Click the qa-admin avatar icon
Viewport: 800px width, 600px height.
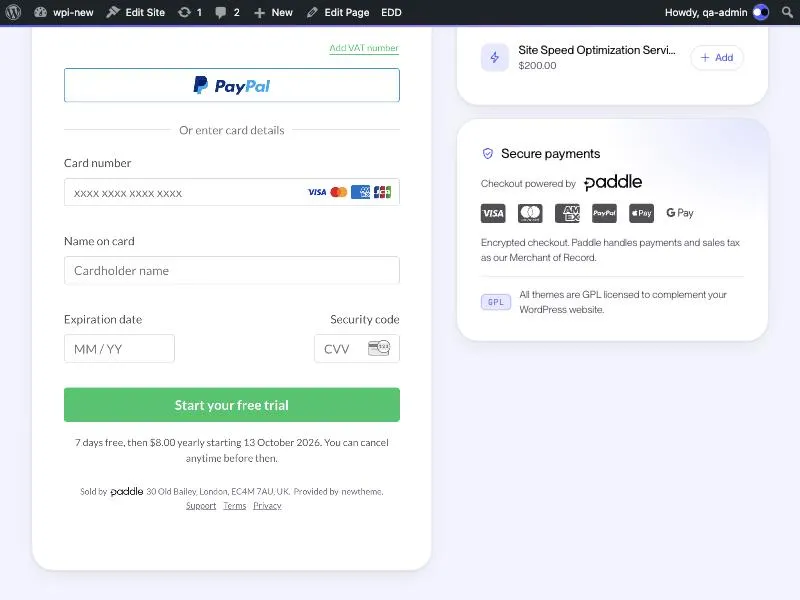click(761, 12)
